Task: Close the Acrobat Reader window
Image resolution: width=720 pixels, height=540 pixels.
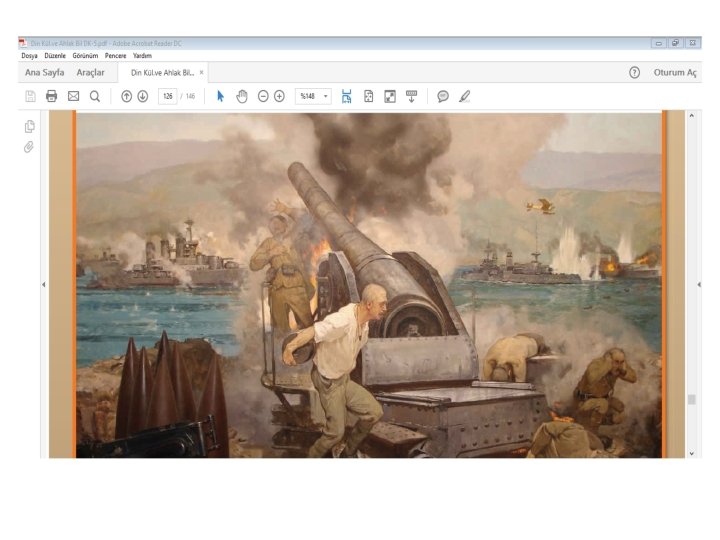Action: [692, 43]
